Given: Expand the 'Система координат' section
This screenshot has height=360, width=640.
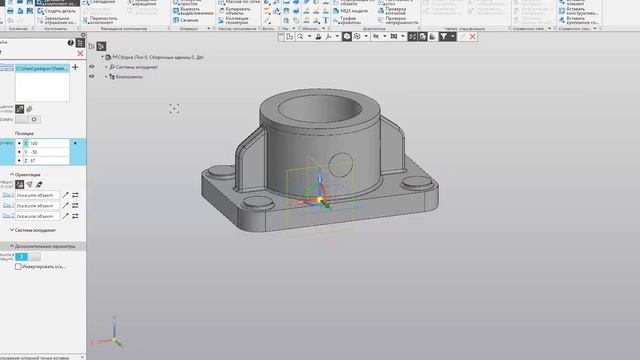Looking at the screenshot, I should pos(12,230).
